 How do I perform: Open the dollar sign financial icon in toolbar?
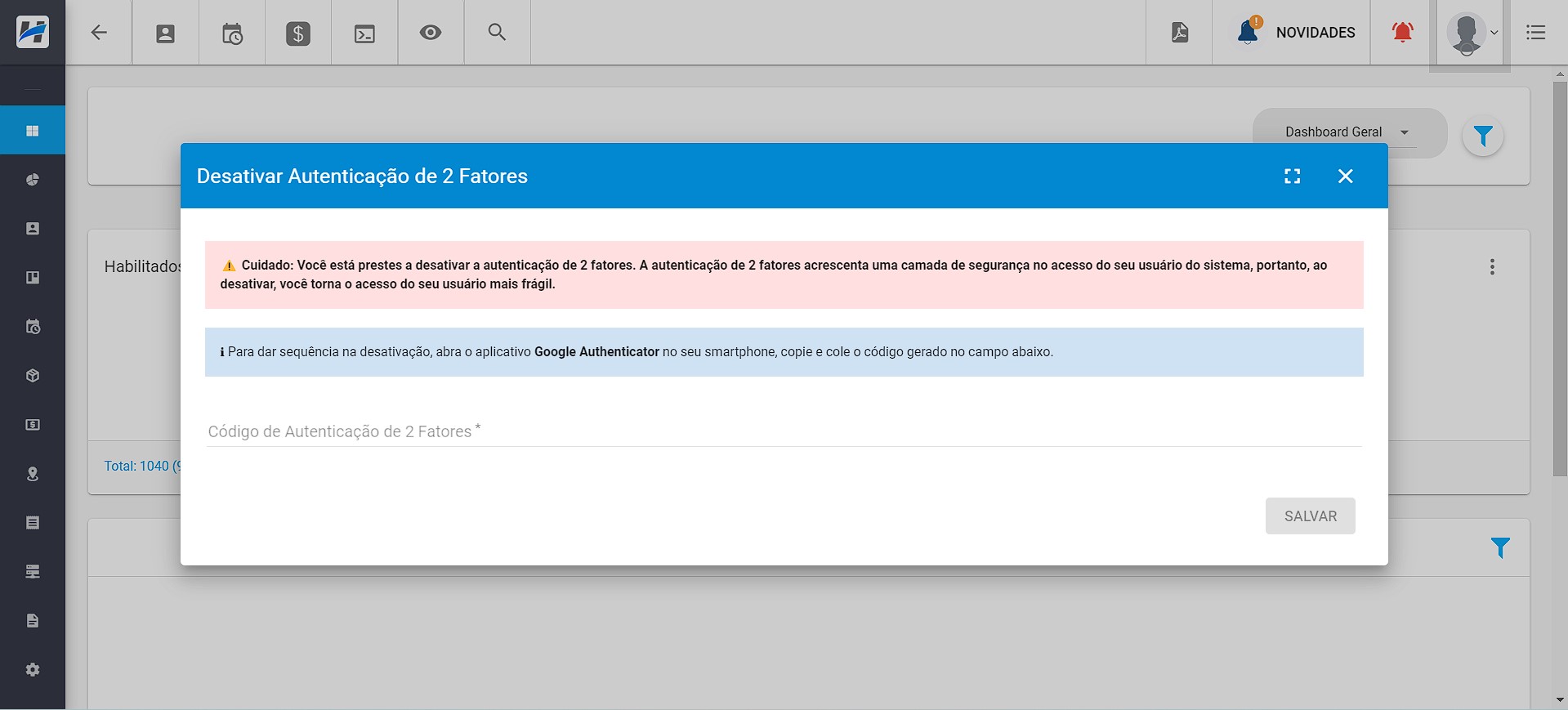click(298, 33)
